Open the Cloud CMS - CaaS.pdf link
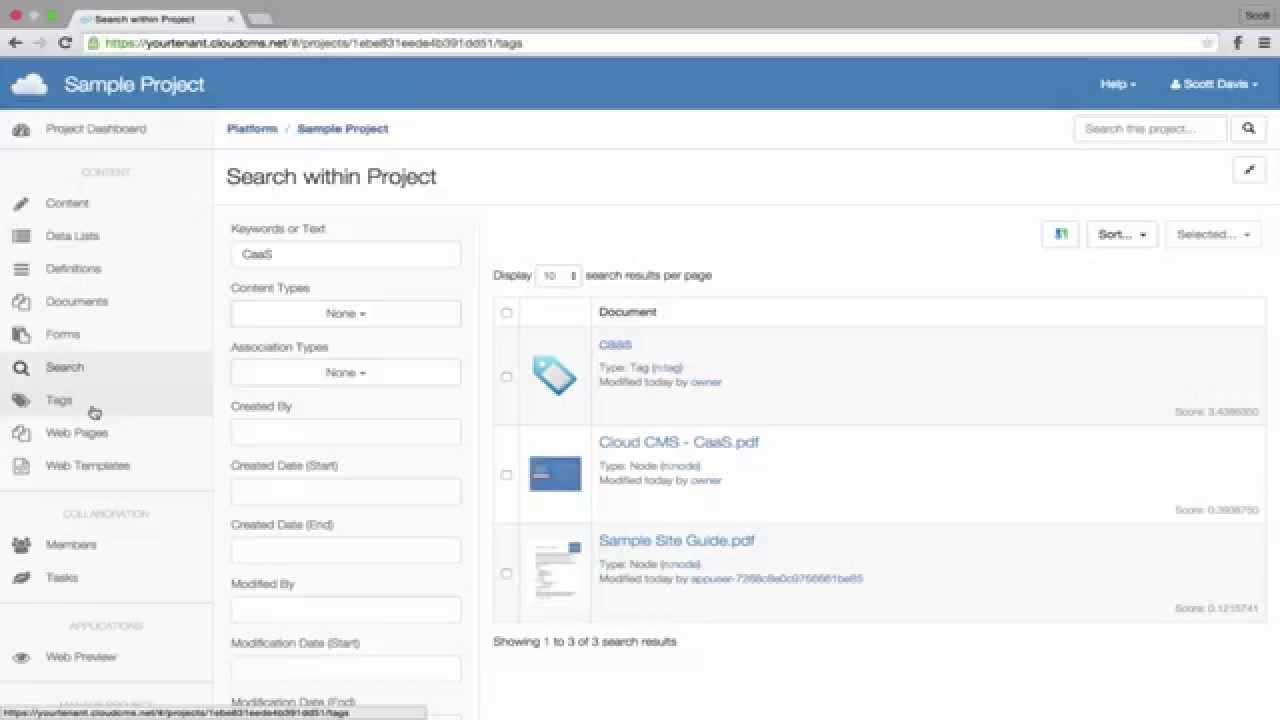Screen dimensions: 1280x720 (x=679, y=442)
